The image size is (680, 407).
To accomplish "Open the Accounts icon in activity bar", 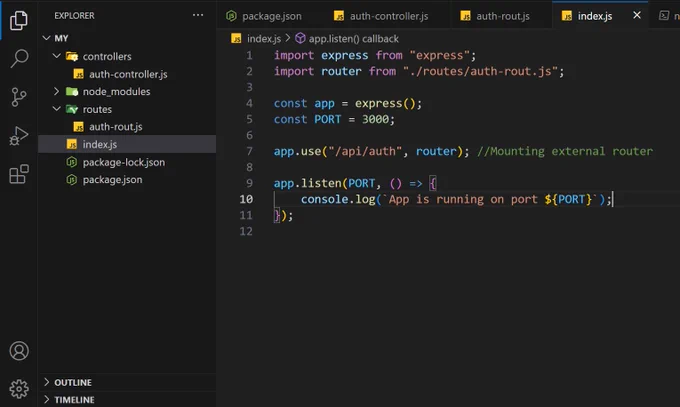I will (19, 351).
